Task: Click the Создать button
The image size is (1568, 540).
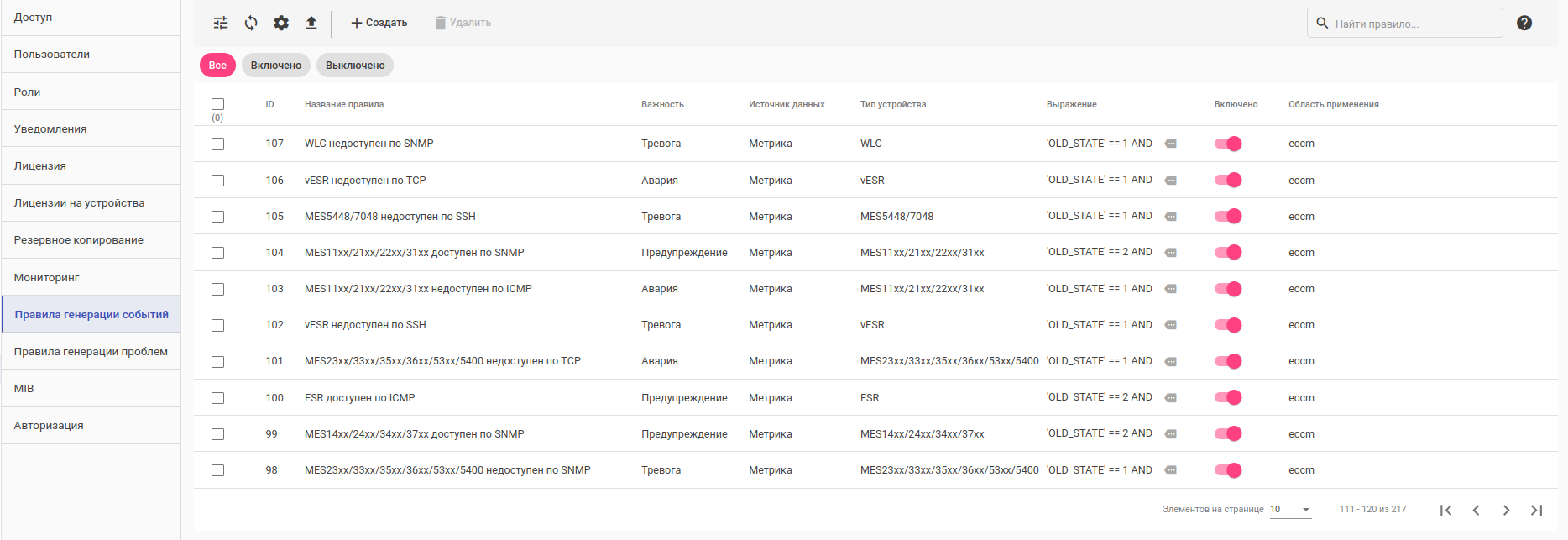Action: [379, 23]
